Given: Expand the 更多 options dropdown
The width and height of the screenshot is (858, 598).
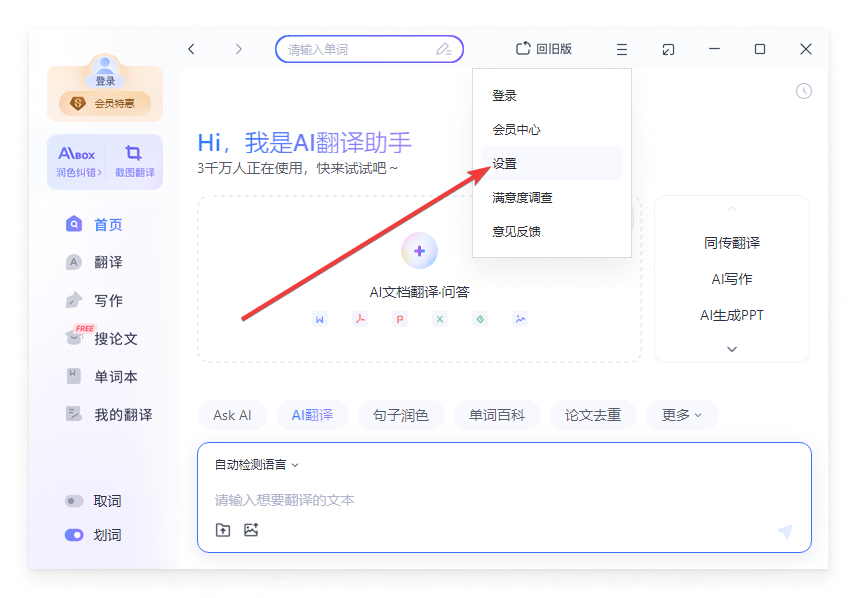Looking at the screenshot, I should coord(681,415).
